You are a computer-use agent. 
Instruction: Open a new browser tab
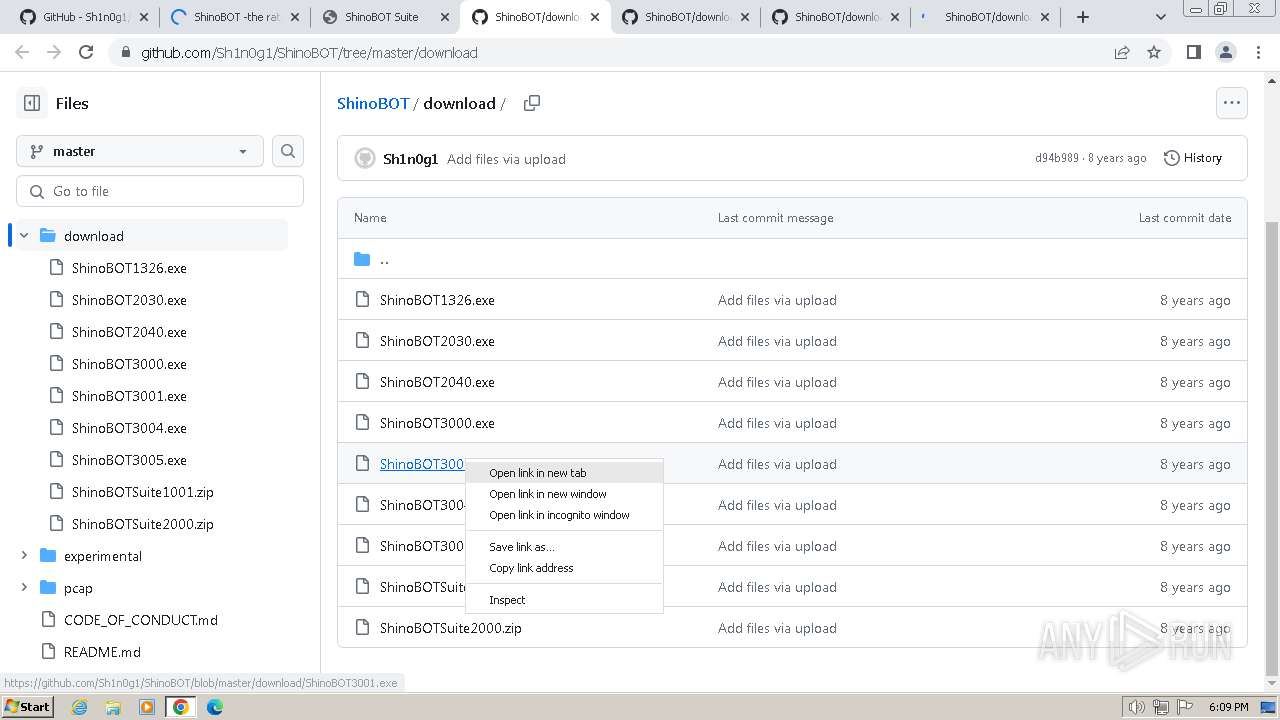click(1083, 17)
